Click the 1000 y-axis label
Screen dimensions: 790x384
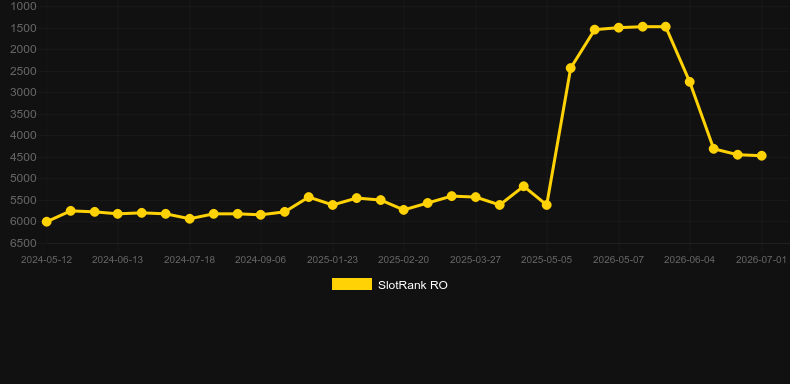24,6
